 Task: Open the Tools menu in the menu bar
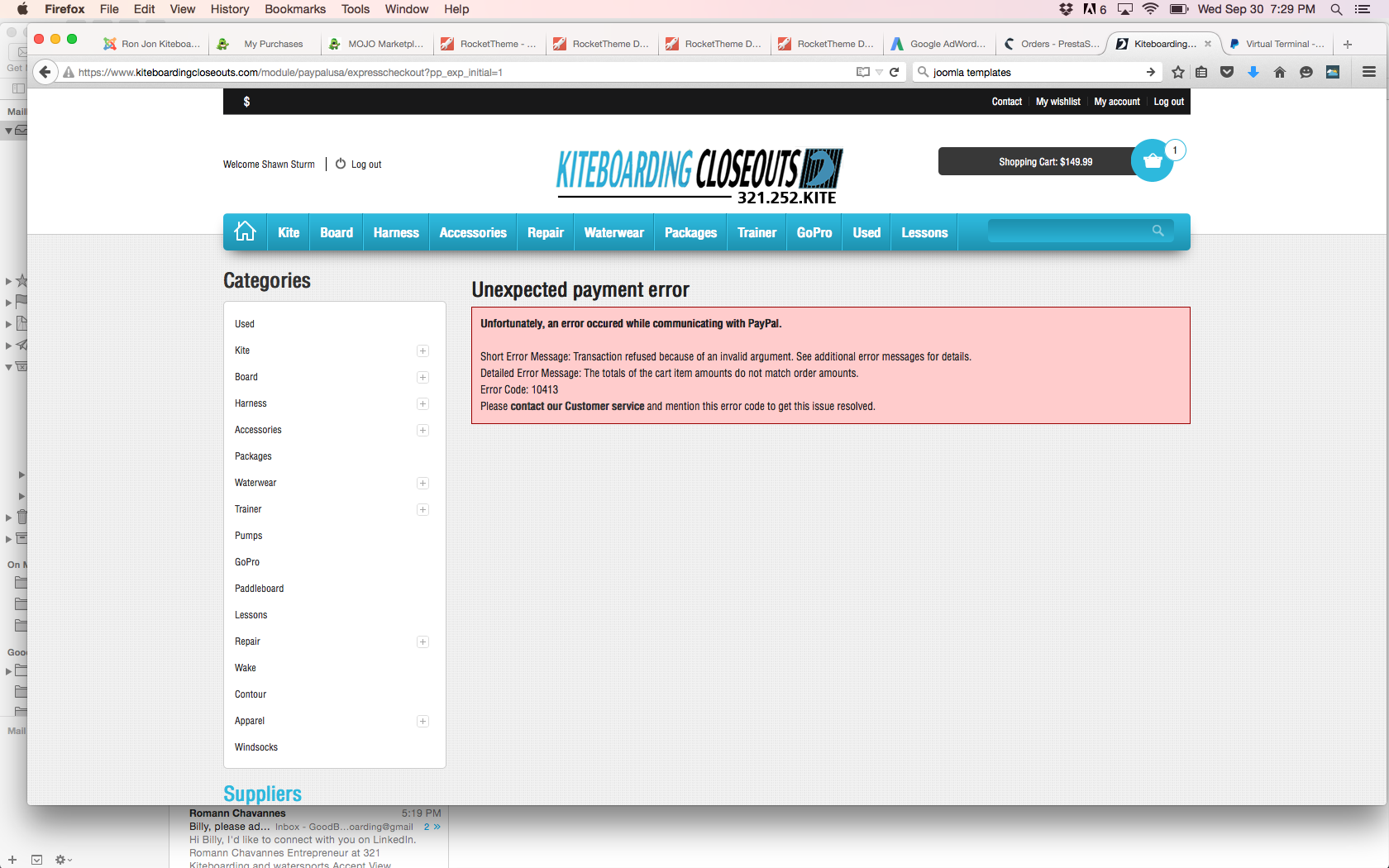(356, 9)
